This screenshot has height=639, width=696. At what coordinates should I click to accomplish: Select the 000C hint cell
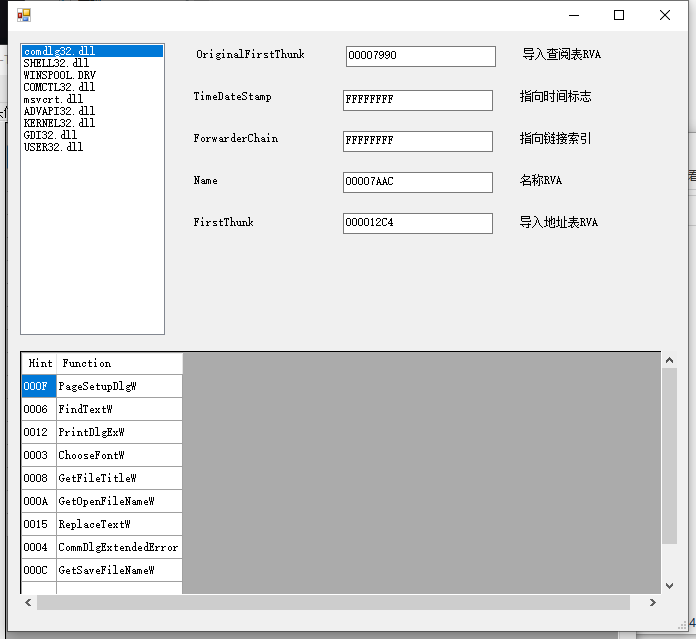(39, 570)
